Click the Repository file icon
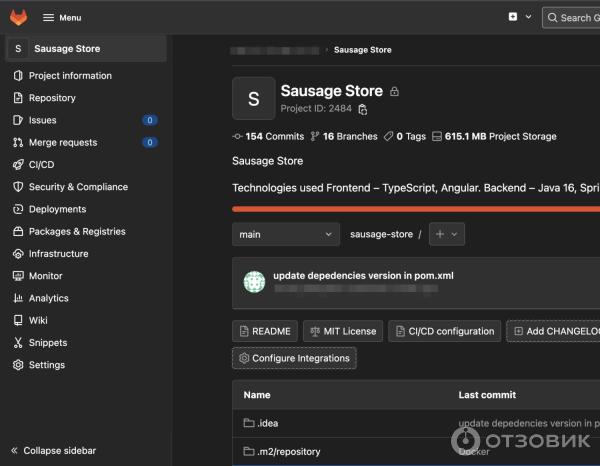Viewport: 600px width, 466px height. pos(18,98)
